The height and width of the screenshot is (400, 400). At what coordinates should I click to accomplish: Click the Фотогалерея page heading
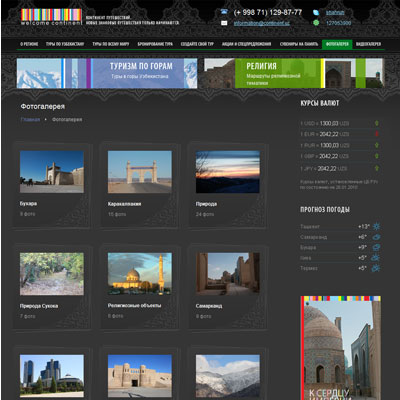[x=43, y=106]
